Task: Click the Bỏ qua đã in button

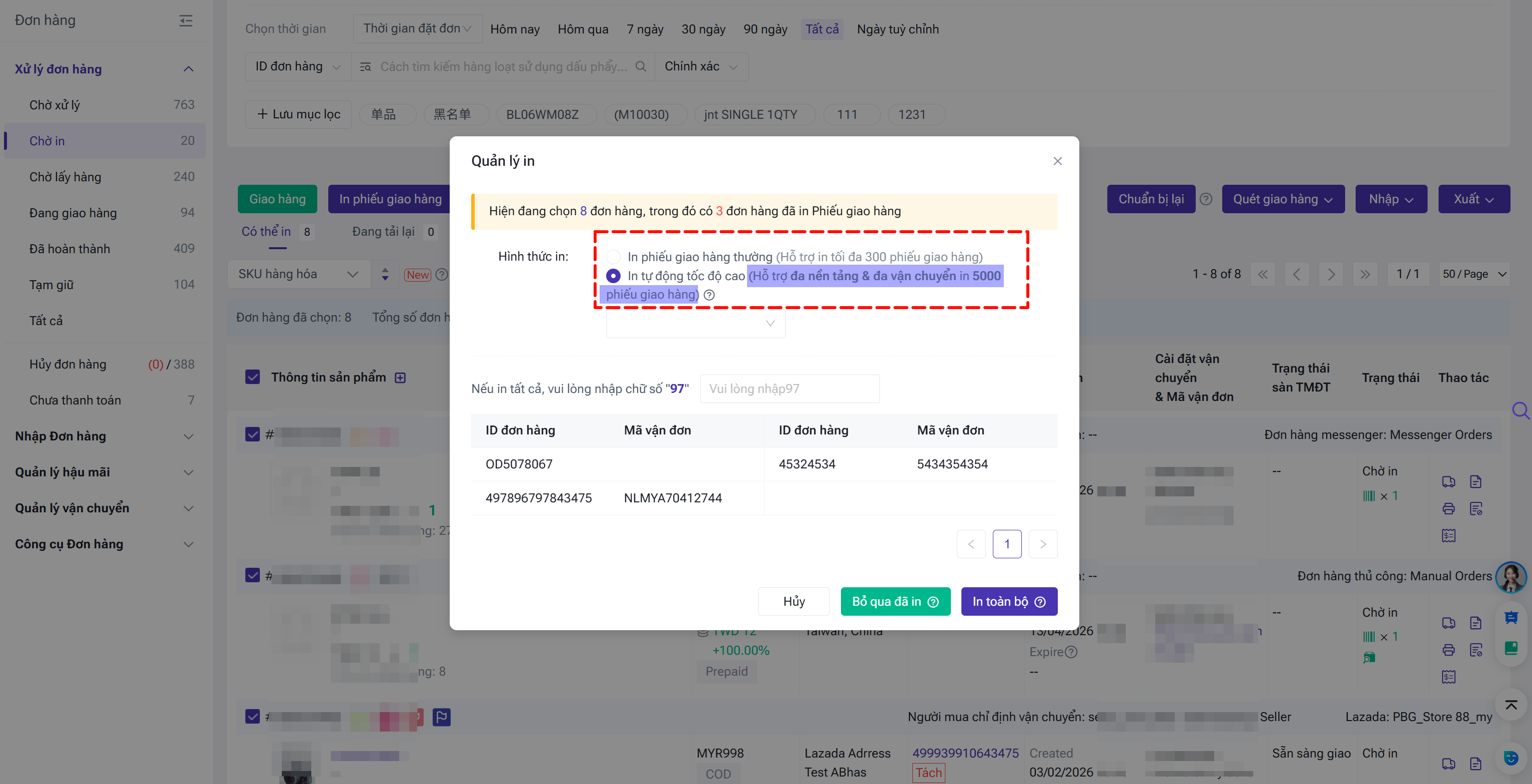Action: point(895,602)
